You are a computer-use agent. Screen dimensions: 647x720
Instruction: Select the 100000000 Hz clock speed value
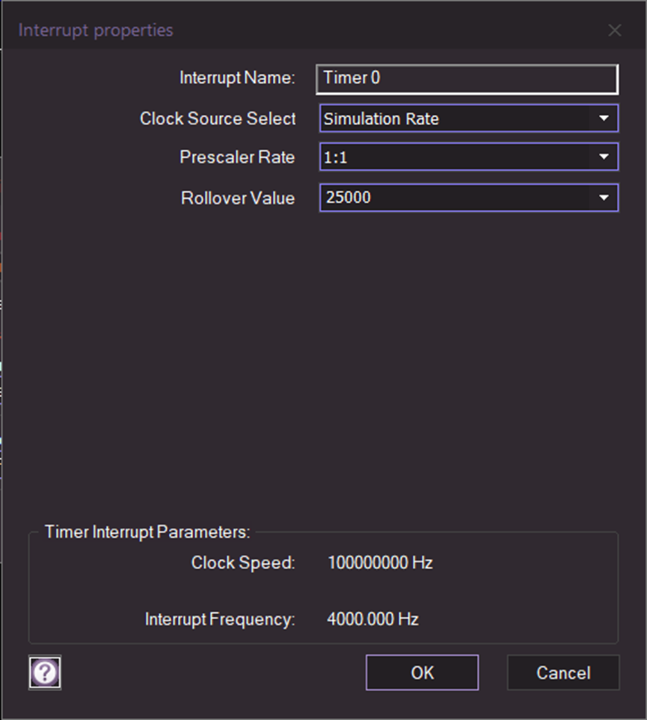[x=380, y=562]
